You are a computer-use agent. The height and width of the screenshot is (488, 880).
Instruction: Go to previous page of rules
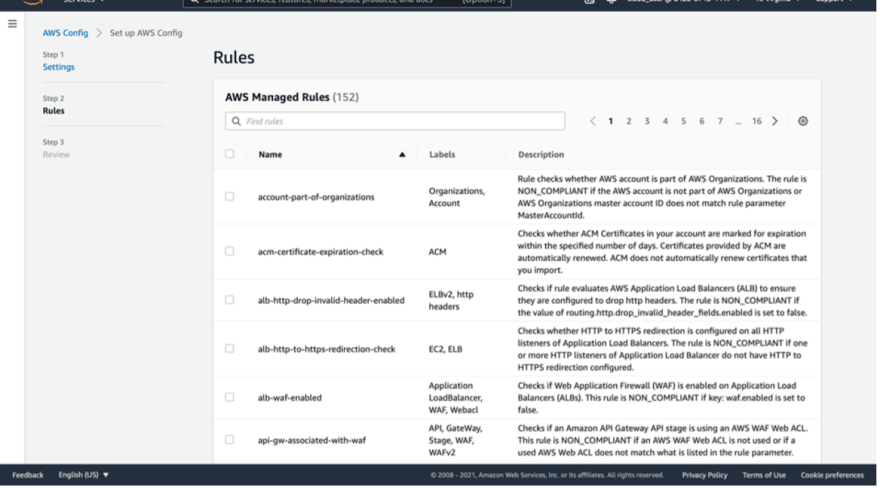point(593,121)
